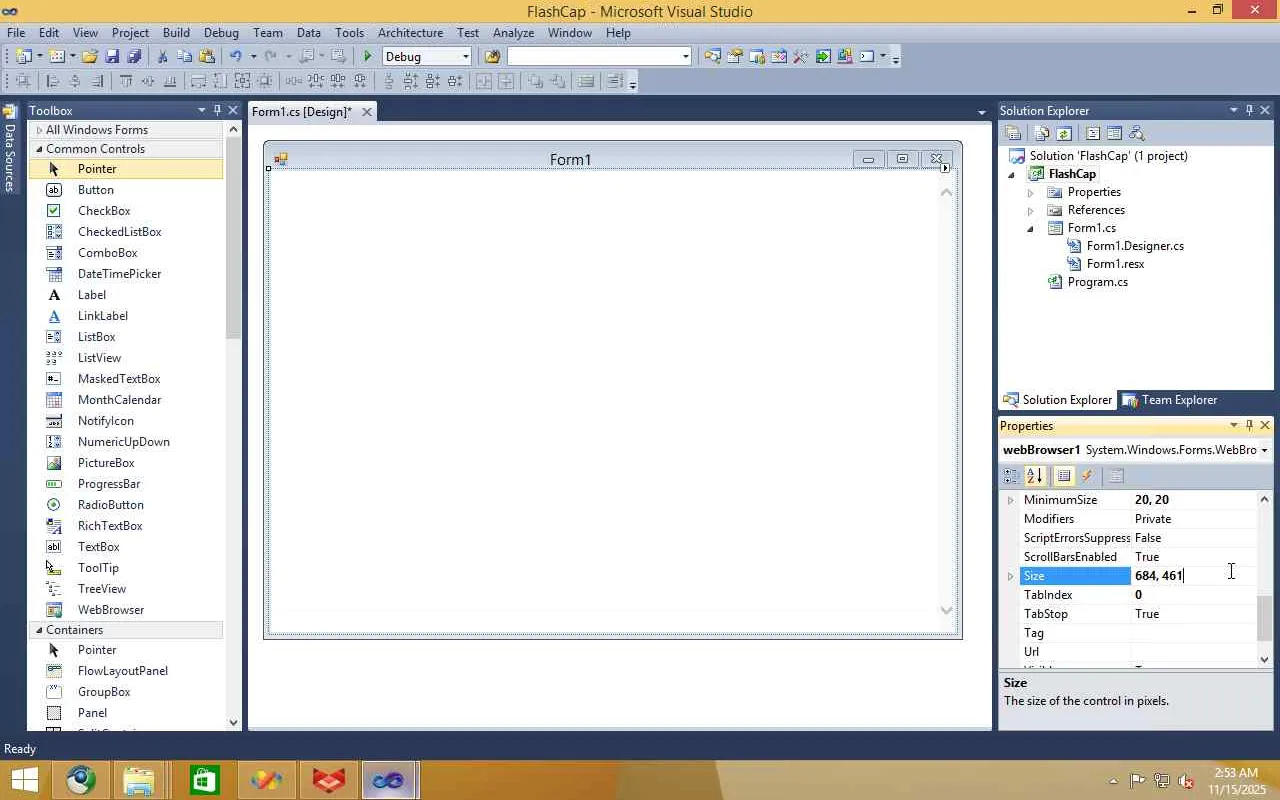Click the Toolbox vertical scrollbar thumb

pyautogui.click(x=233, y=240)
